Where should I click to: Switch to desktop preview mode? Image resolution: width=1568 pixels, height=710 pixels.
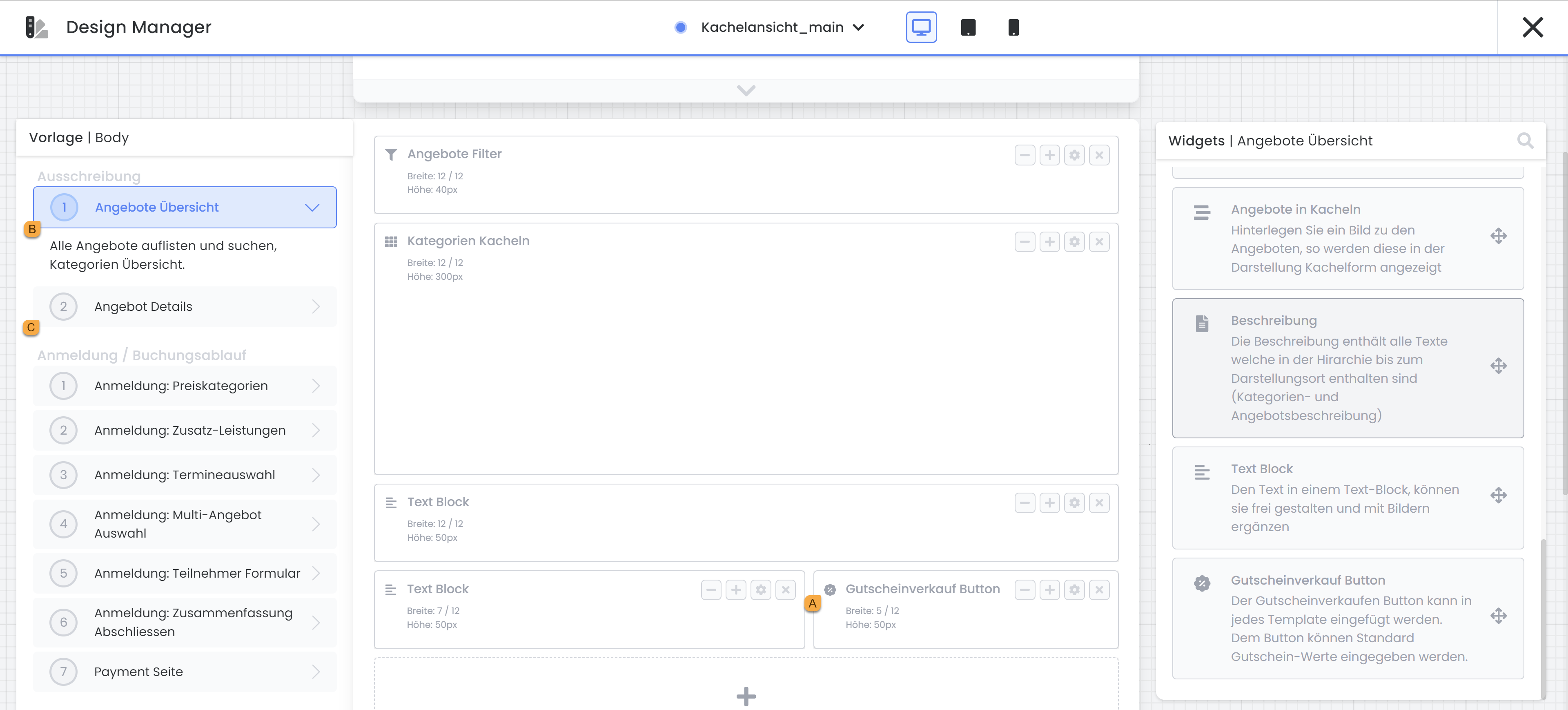(921, 27)
